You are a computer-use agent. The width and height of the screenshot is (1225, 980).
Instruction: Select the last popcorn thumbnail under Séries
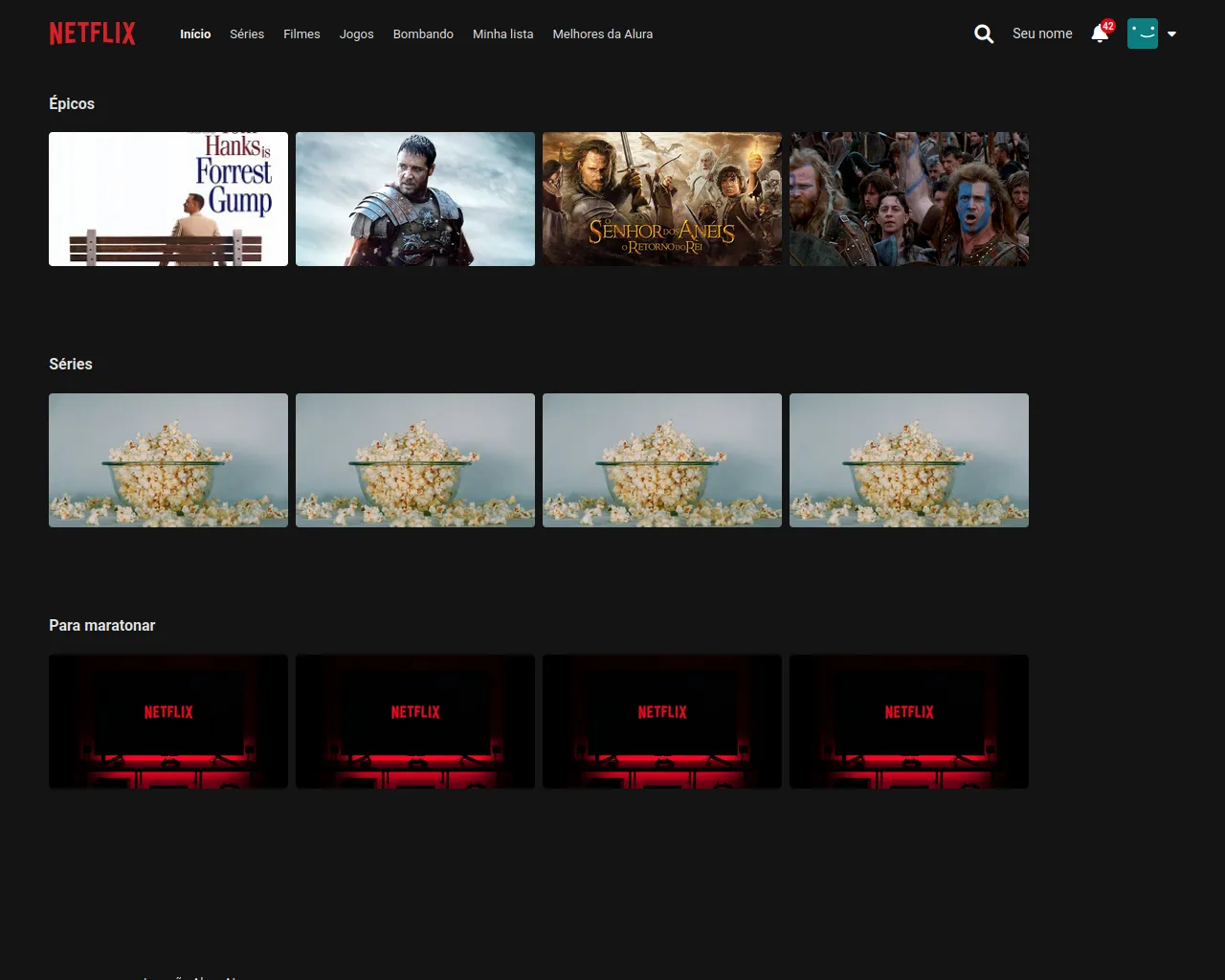point(909,460)
